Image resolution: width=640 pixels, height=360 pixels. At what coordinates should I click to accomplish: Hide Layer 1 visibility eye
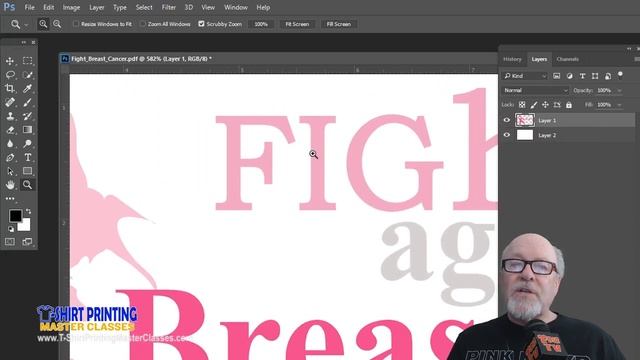pos(507,120)
